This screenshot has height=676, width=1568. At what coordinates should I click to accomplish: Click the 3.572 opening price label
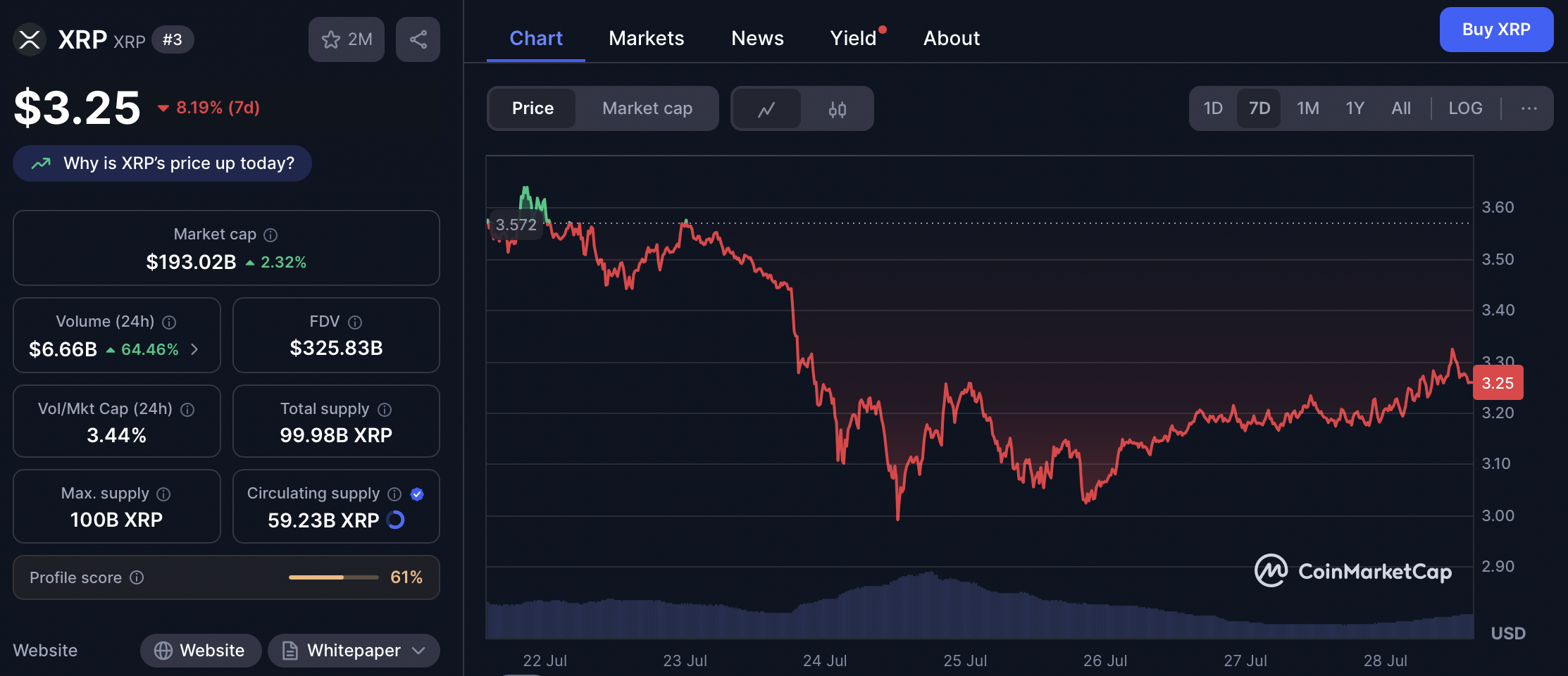pos(516,225)
